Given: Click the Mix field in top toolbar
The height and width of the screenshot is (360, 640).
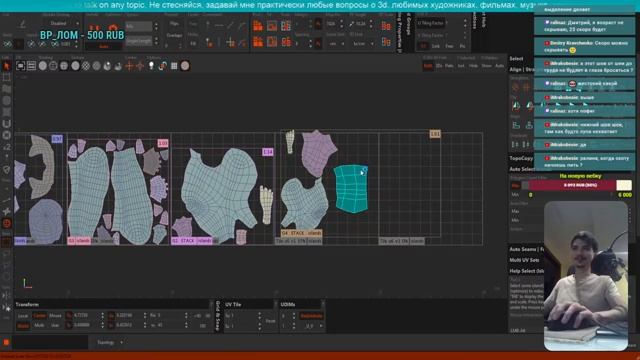Looking at the screenshot, I should point(139,26).
